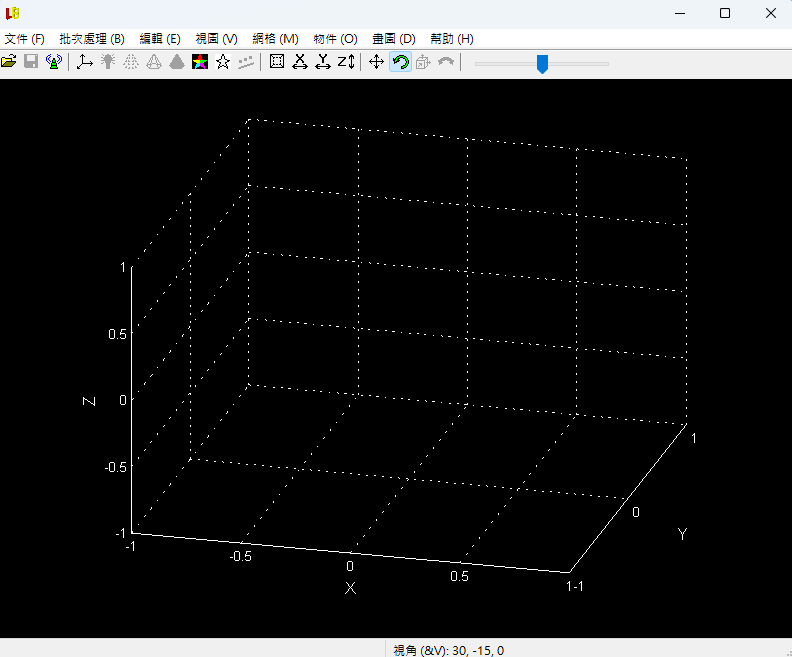Expand the 編輯 (E) menu
792x657 pixels.
(x=160, y=38)
